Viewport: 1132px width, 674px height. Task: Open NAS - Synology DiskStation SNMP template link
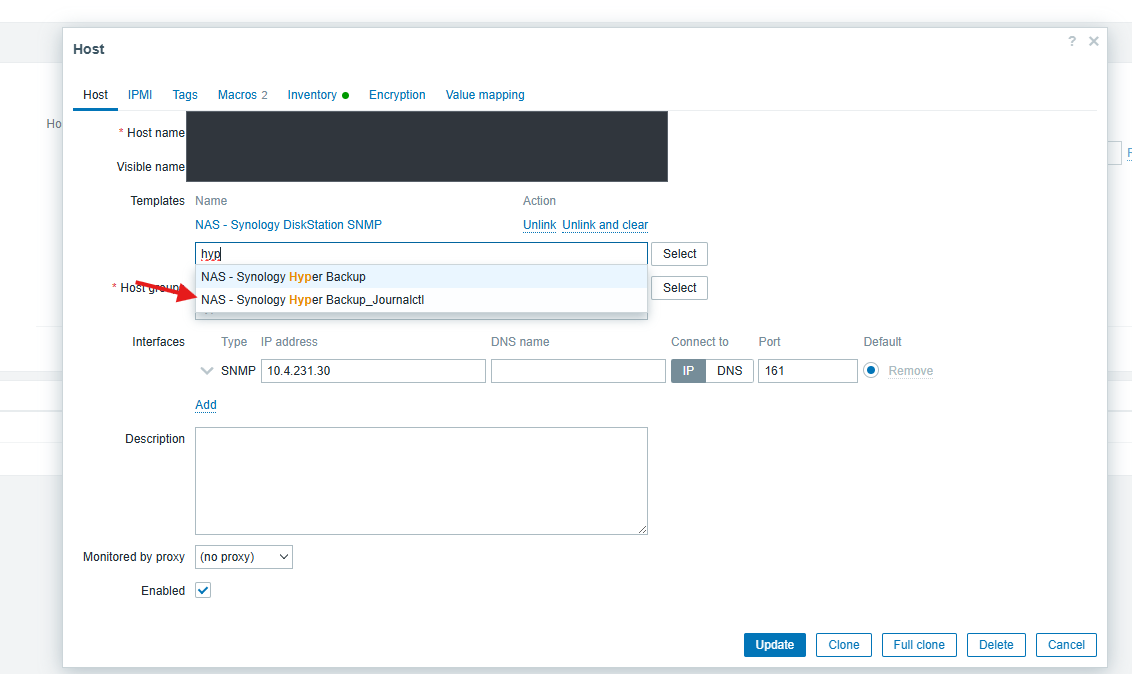[x=288, y=224]
